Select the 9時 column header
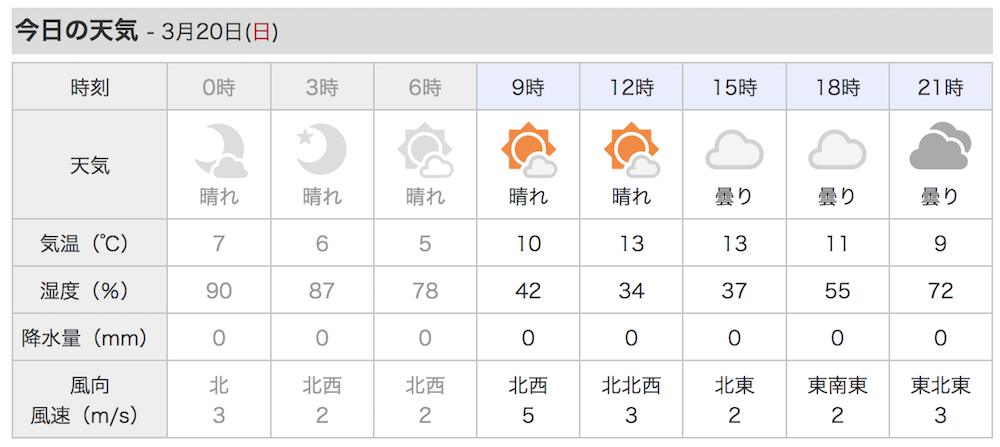 pos(528,86)
